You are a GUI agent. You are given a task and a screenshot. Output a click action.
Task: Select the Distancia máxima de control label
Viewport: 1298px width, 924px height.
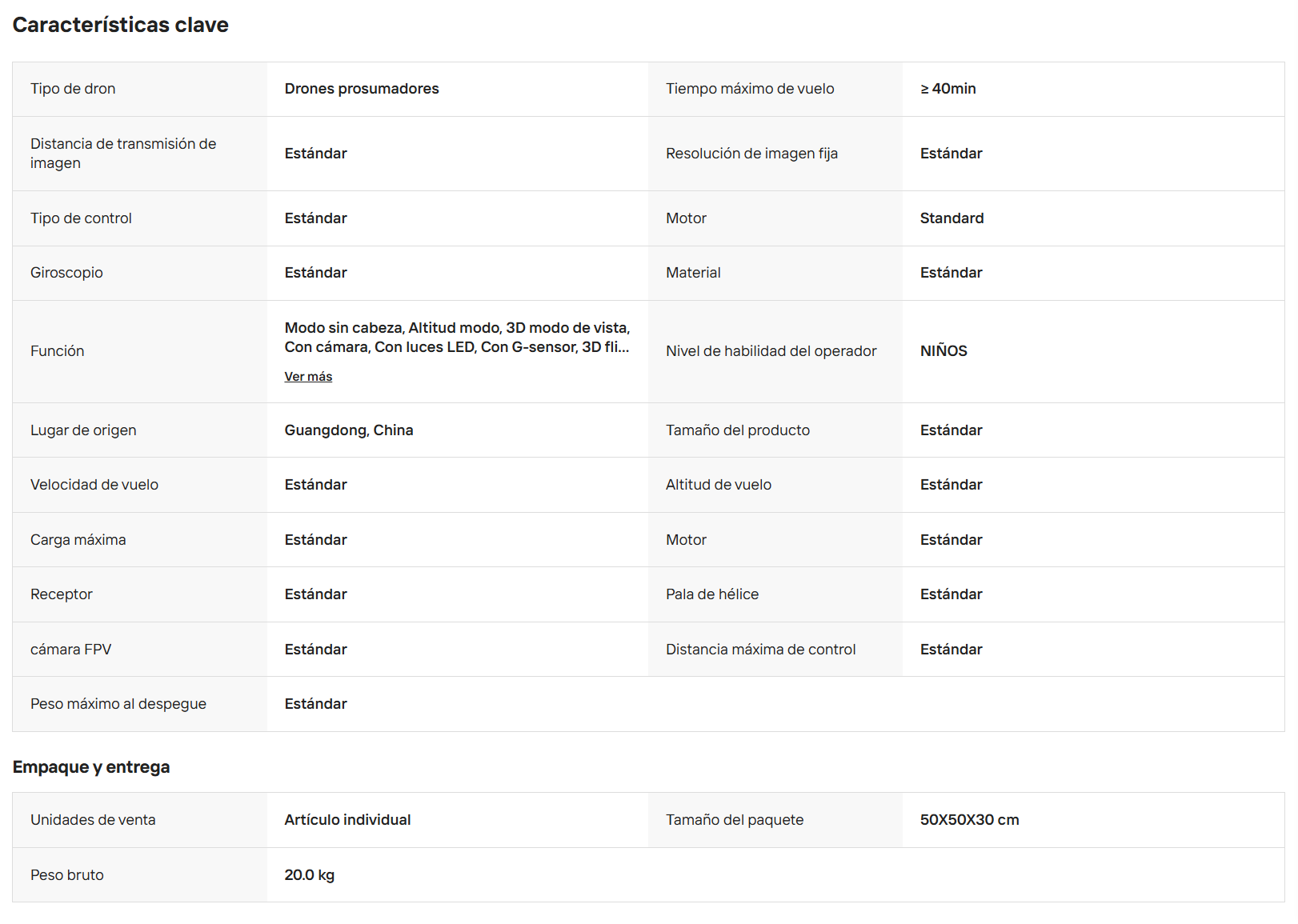[761, 650]
